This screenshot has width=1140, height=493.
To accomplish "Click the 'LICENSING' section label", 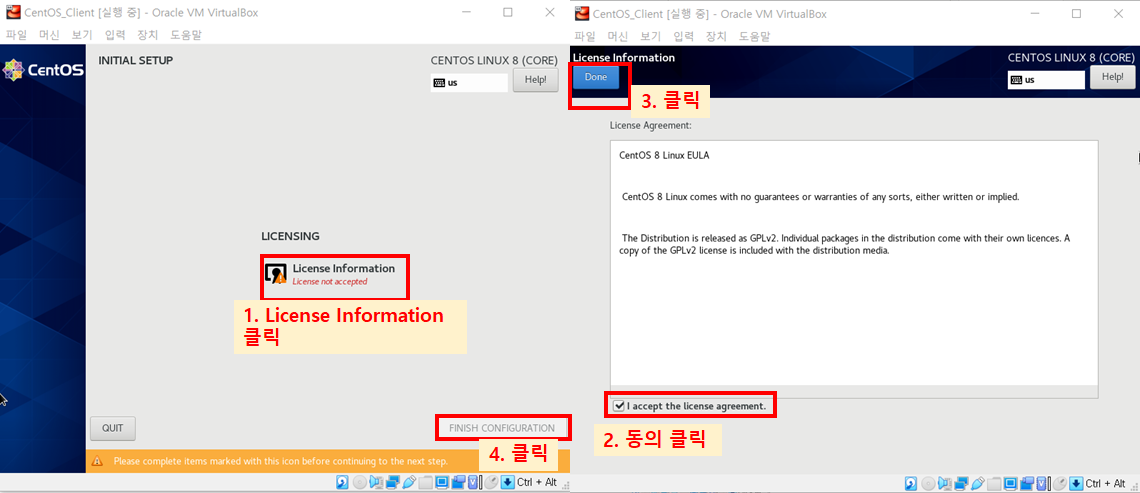I will 290,236.
